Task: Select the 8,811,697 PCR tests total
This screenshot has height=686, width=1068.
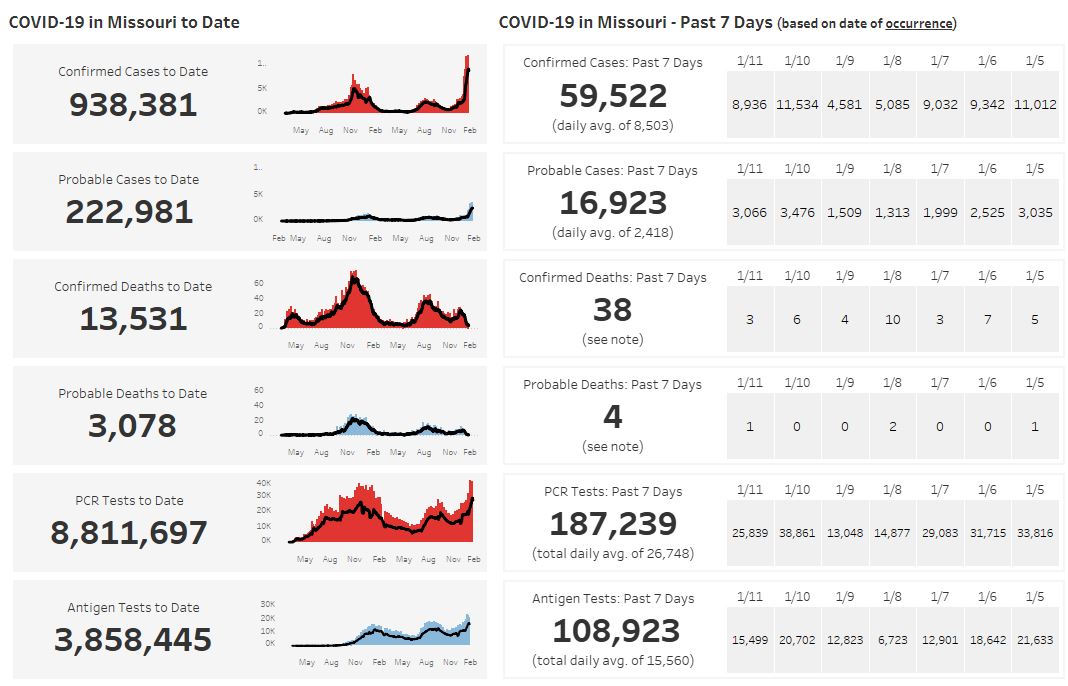Action: click(x=129, y=533)
